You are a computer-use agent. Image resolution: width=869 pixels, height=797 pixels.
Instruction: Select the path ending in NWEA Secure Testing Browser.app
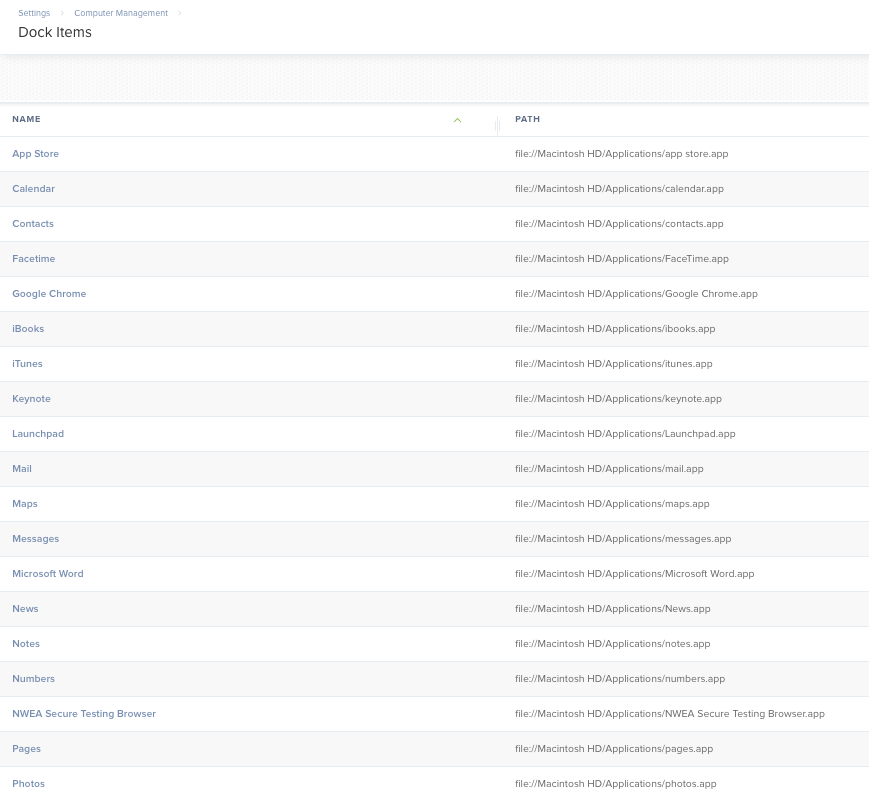click(x=669, y=714)
